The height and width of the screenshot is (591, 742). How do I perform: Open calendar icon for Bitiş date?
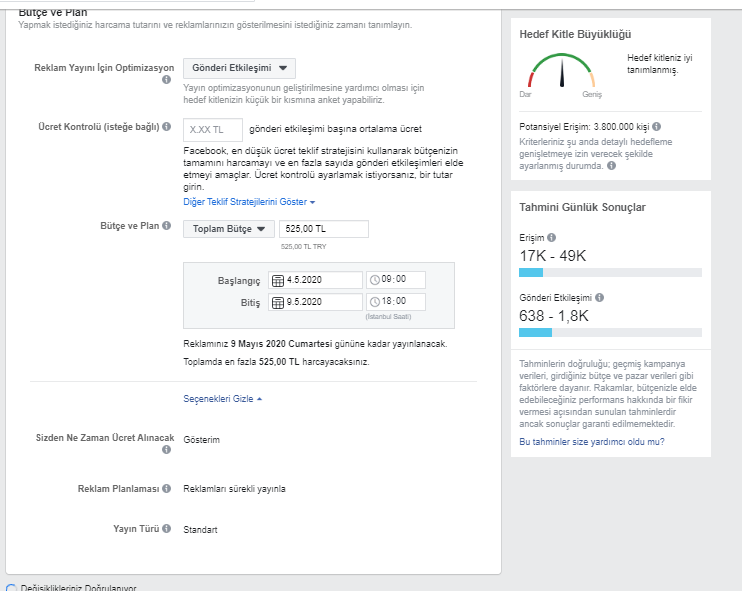pos(278,302)
